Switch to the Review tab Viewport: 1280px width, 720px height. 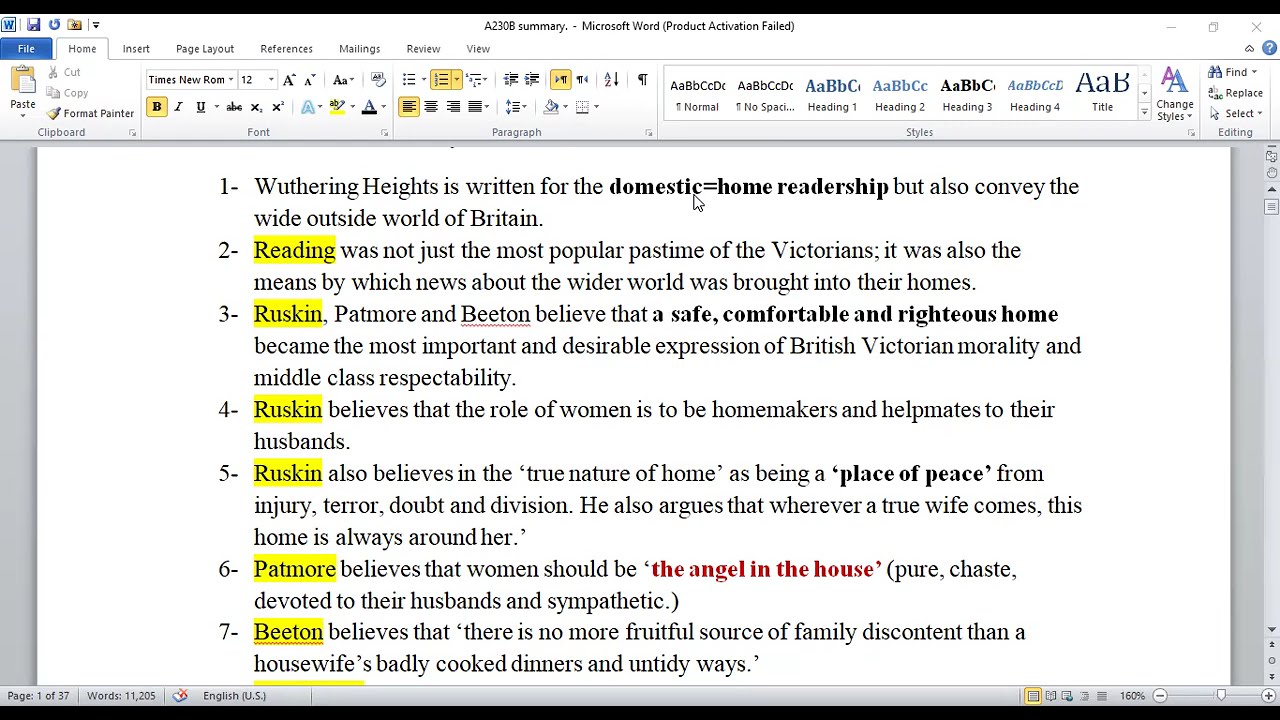pyautogui.click(x=423, y=49)
